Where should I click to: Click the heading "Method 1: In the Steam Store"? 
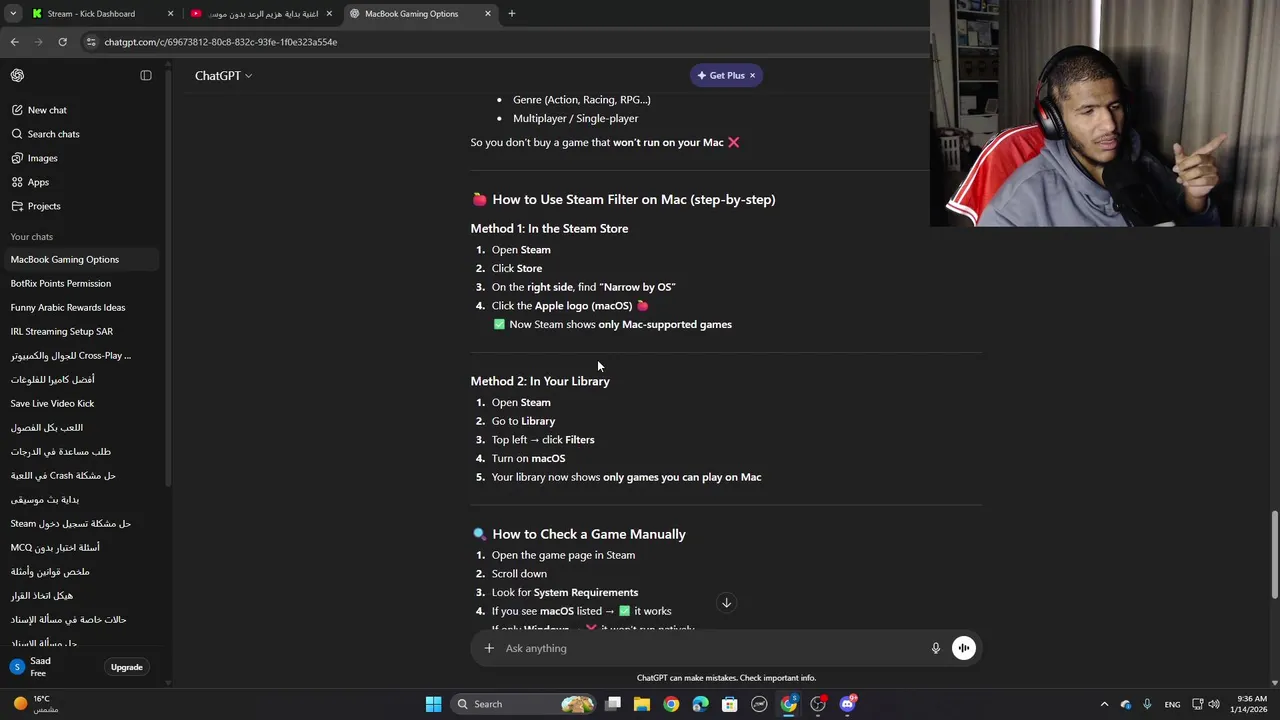pyautogui.click(x=549, y=229)
